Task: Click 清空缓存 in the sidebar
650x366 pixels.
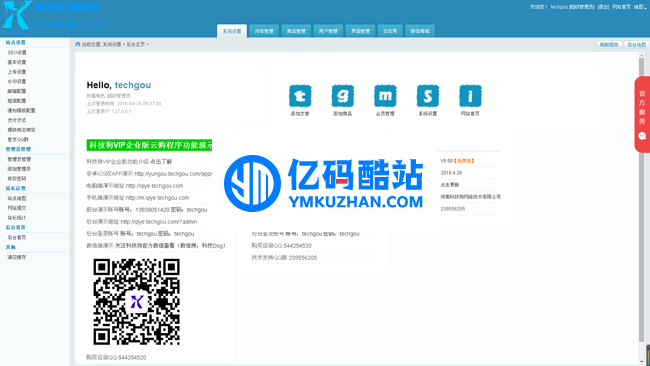Action: pos(17,257)
